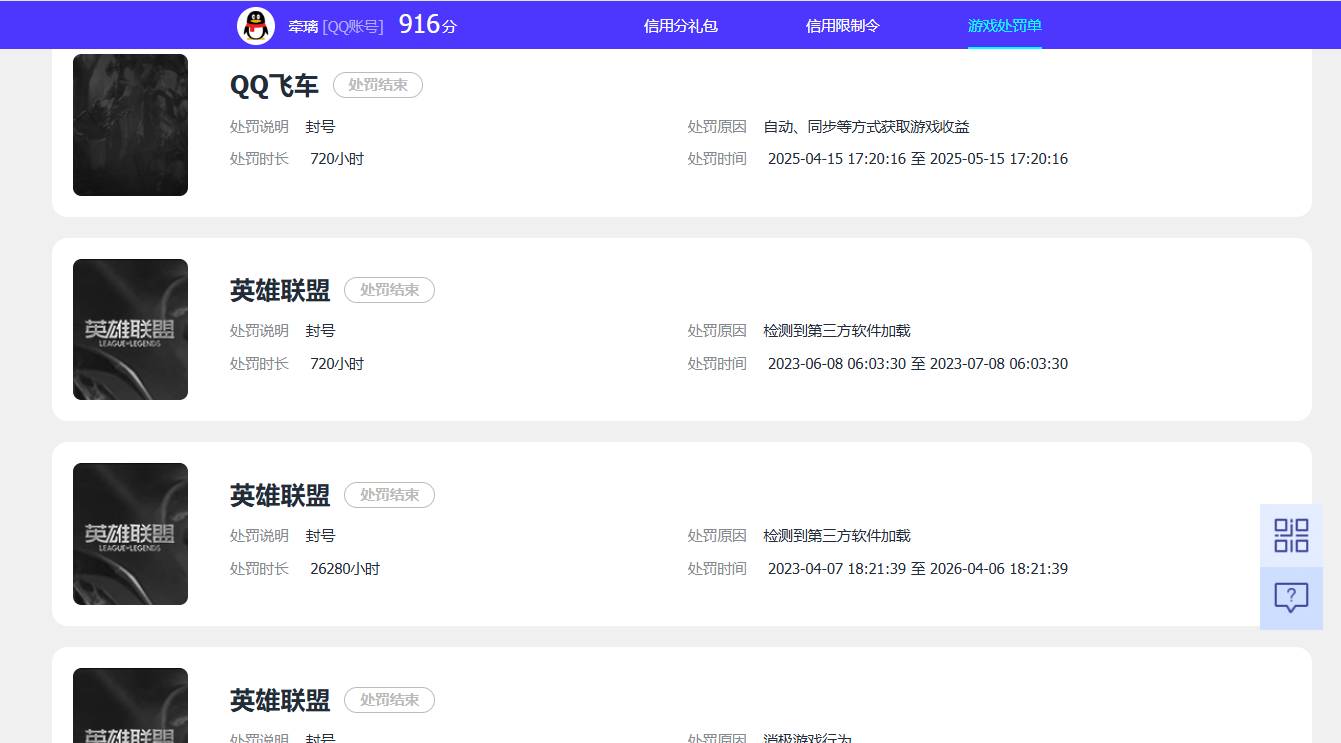The width and height of the screenshot is (1341, 743).
Task: Click time range 2023-06-08 06:03:30 至 2023-07-08
Action: (918, 364)
